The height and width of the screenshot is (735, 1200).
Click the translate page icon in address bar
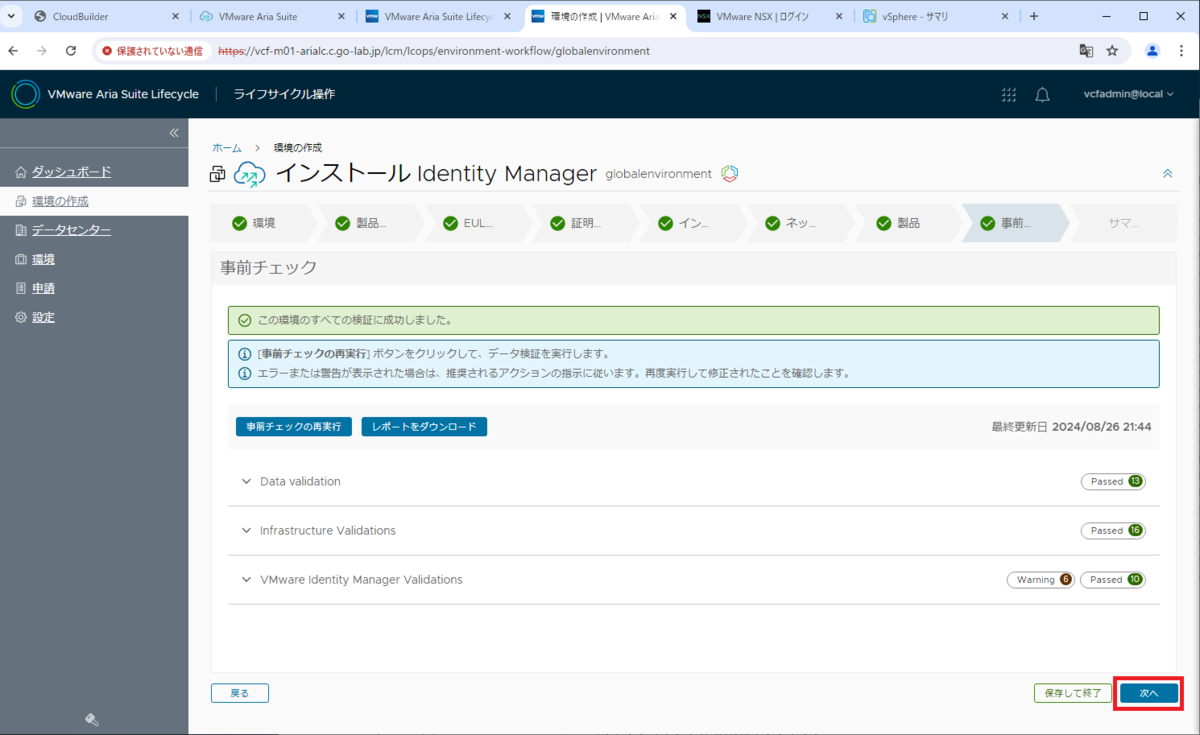coord(1086,51)
